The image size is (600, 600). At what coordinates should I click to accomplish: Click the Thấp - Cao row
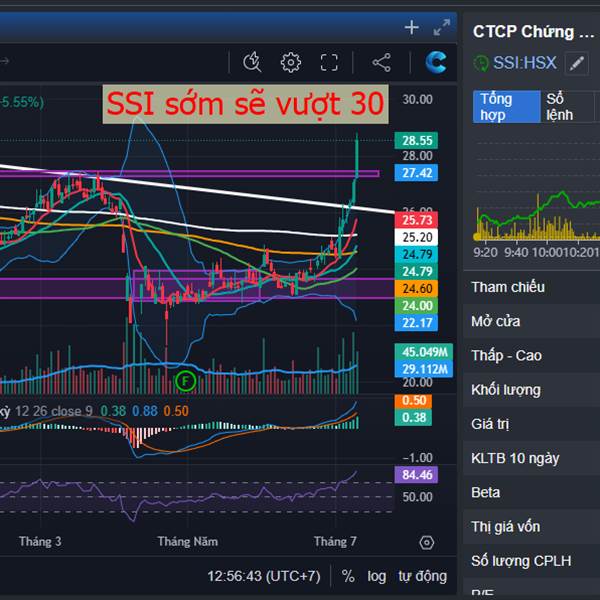click(532, 355)
